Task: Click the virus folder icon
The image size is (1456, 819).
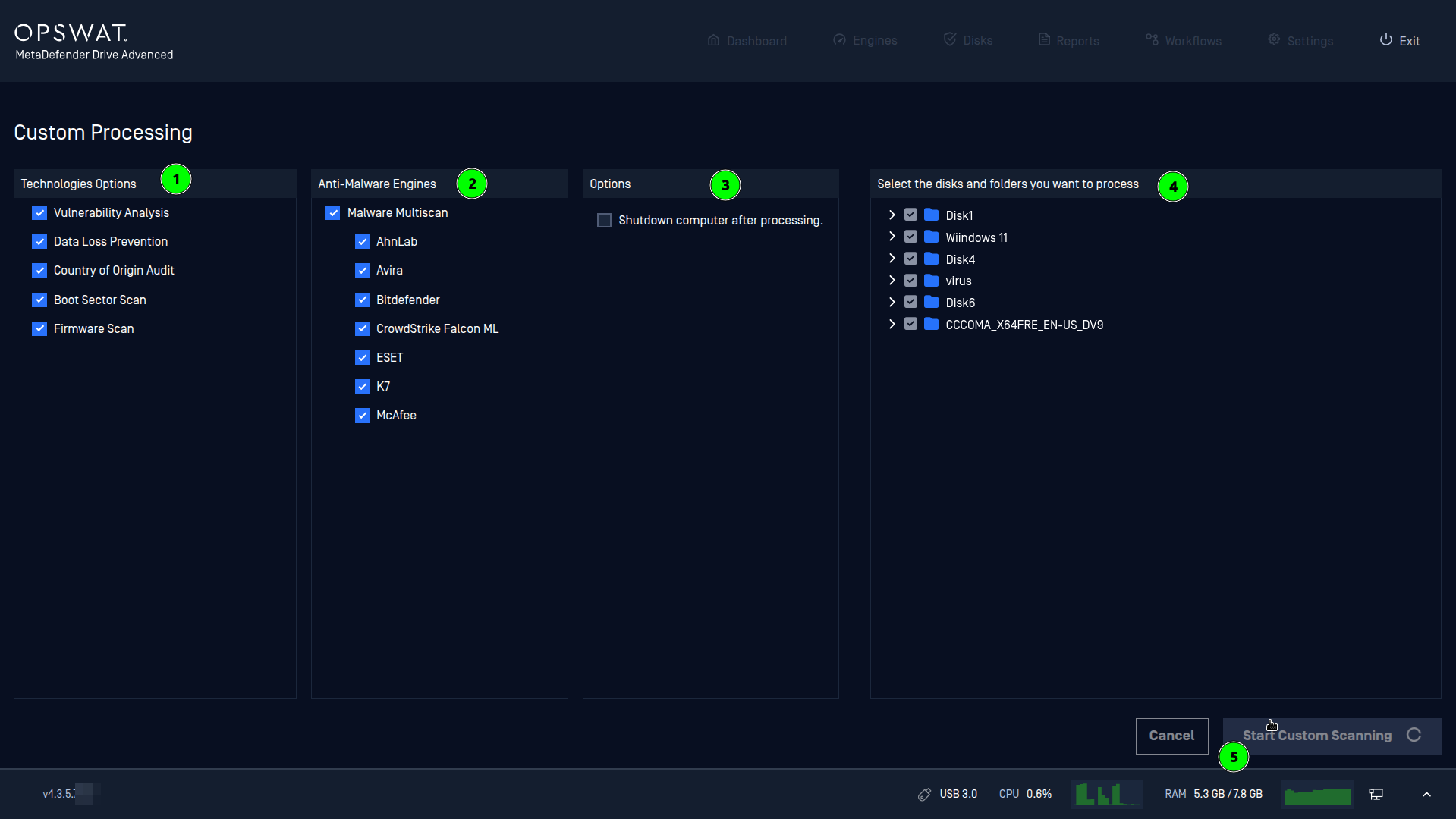Action: [x=931, y=281]
